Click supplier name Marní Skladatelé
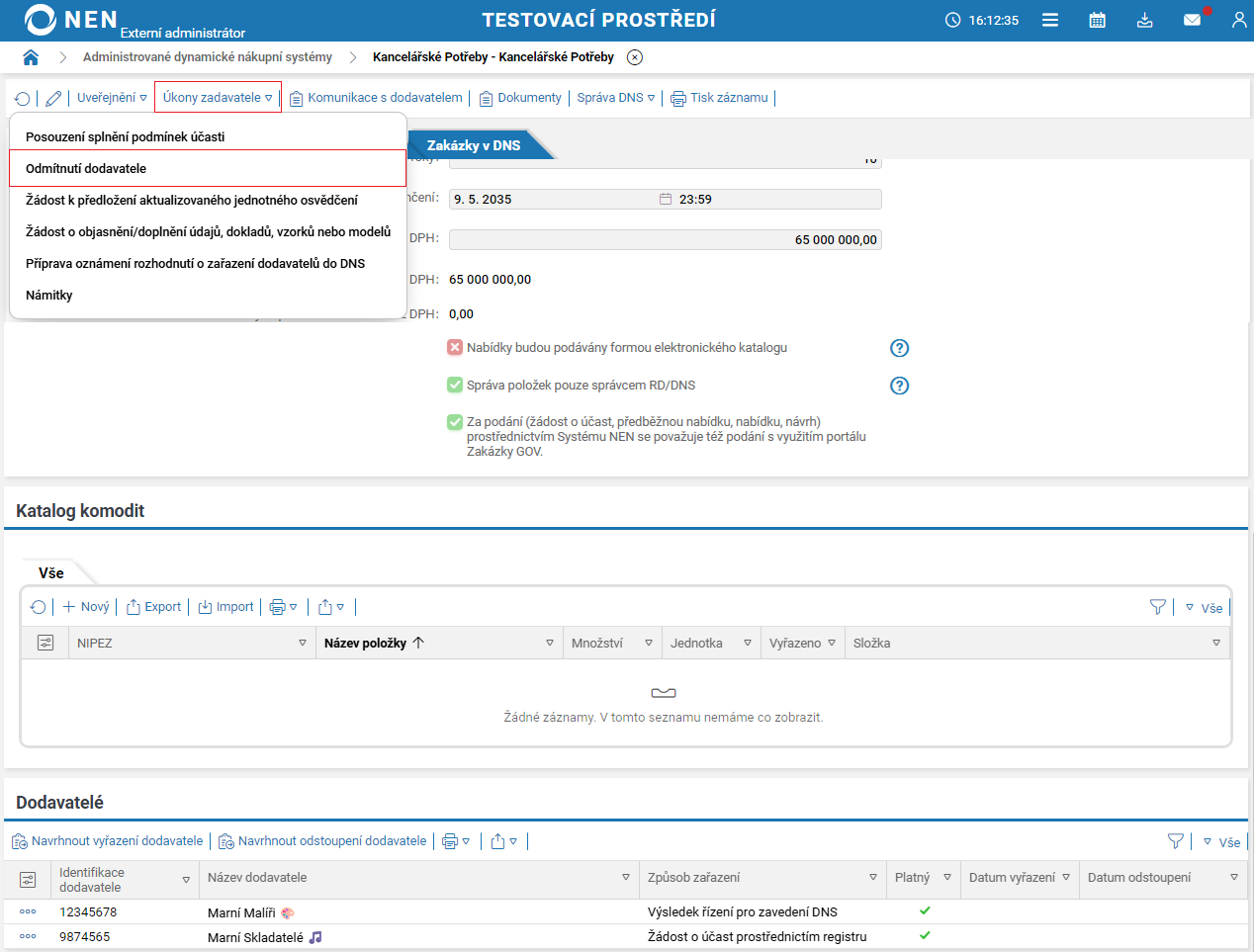The image size is (1254, 952). (x=255, y=937)
